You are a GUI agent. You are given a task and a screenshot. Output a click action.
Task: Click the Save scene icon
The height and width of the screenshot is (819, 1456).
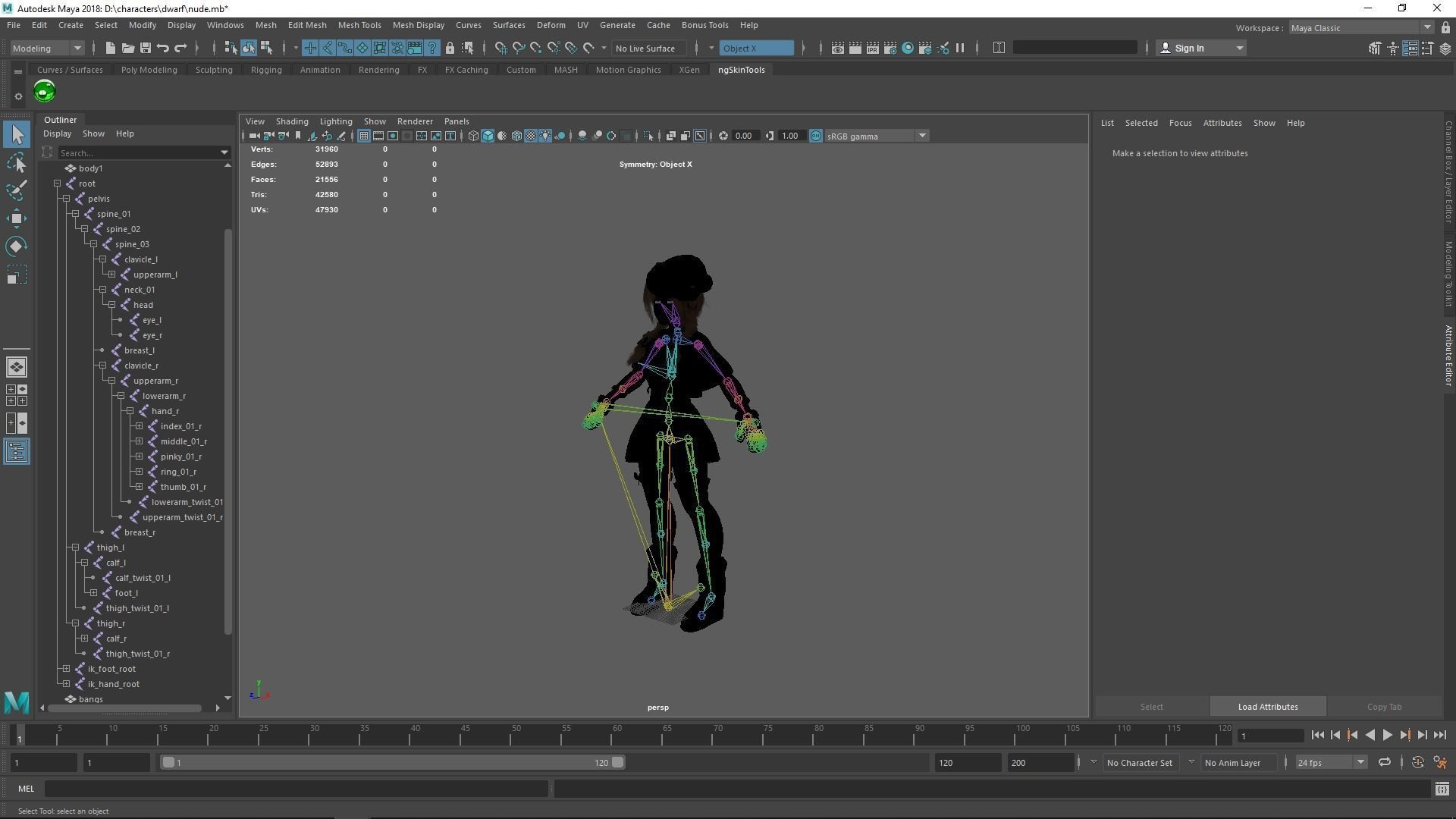(x=146, y=48)
